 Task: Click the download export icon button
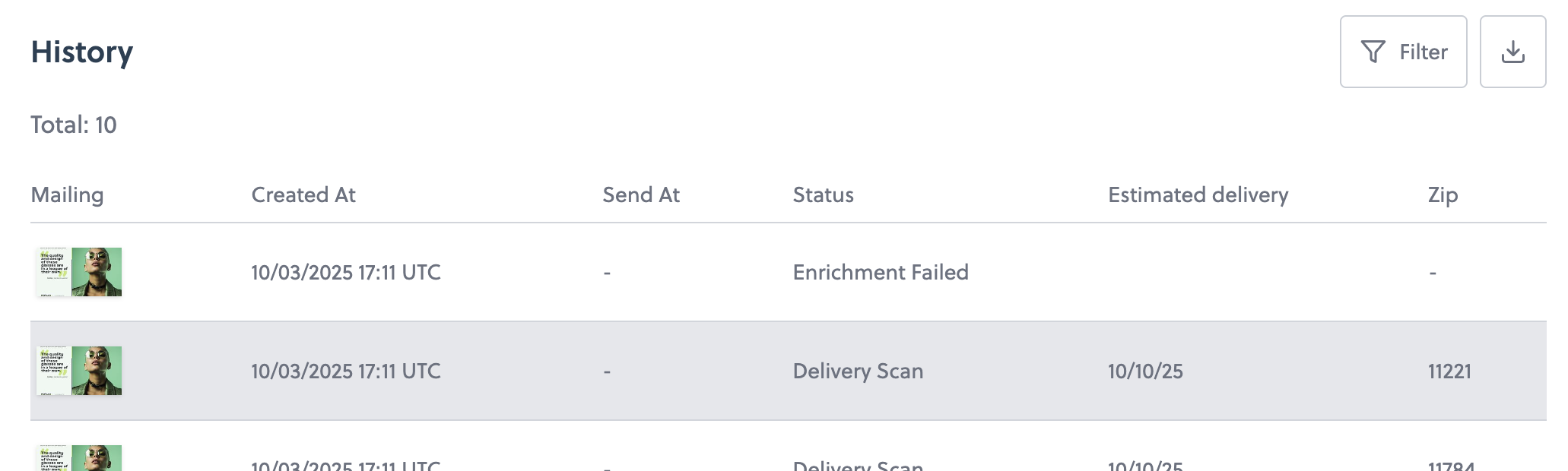coord(1512,52)
